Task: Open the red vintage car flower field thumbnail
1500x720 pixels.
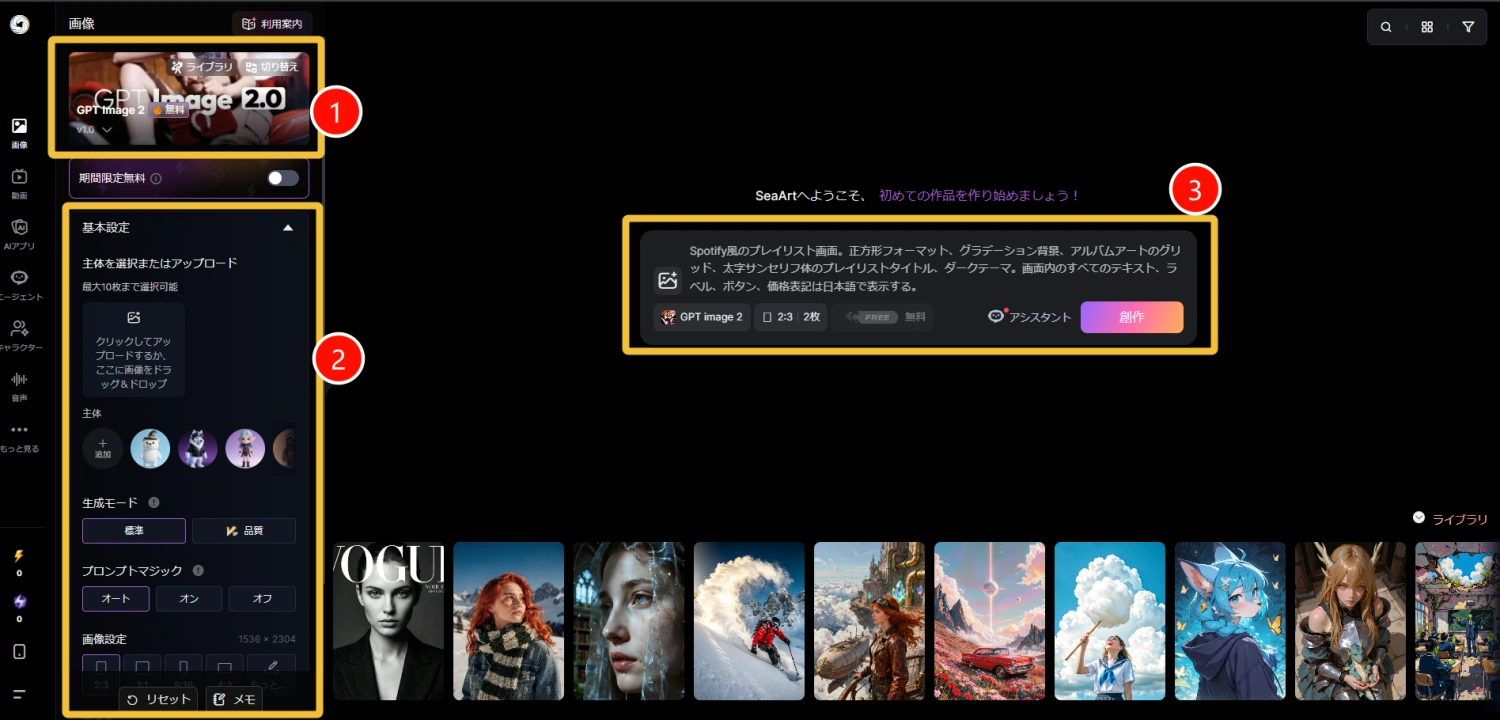Action: pyautogui.click(x=989, y=621)
